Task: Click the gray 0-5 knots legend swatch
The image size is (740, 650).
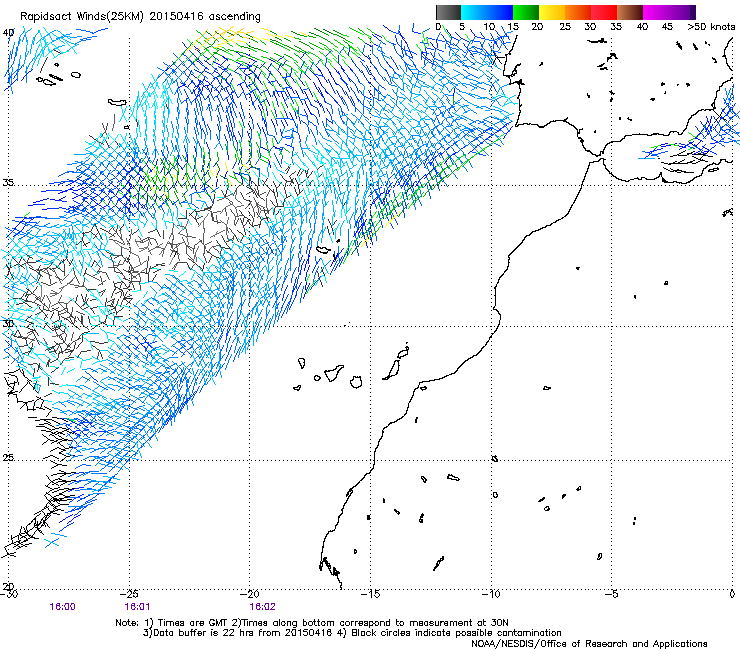Action: pyautogui.click(x=448, y=12)
